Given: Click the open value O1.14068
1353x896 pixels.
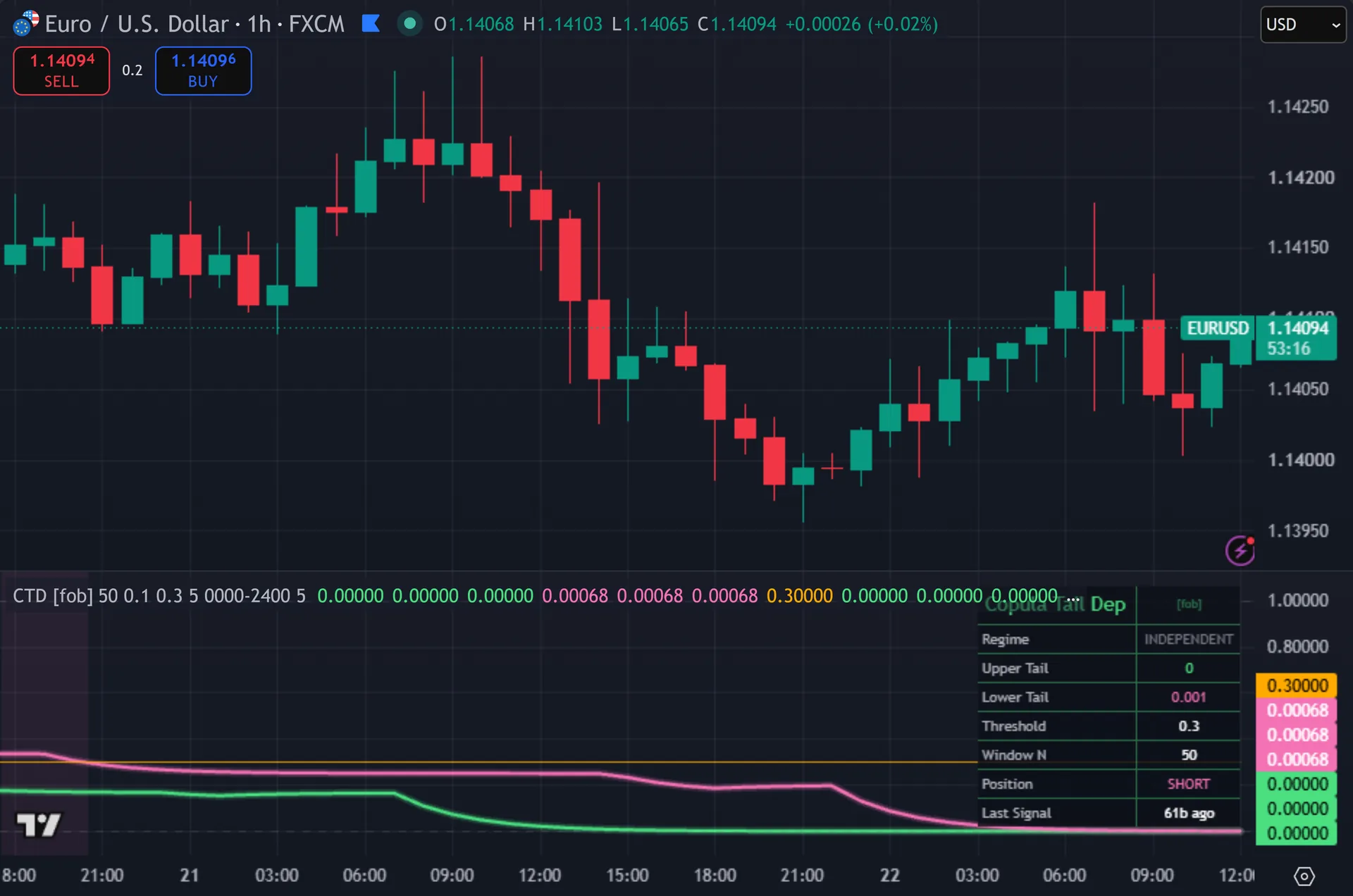Looking at the screenshot, I should click(x=474, y=24).
